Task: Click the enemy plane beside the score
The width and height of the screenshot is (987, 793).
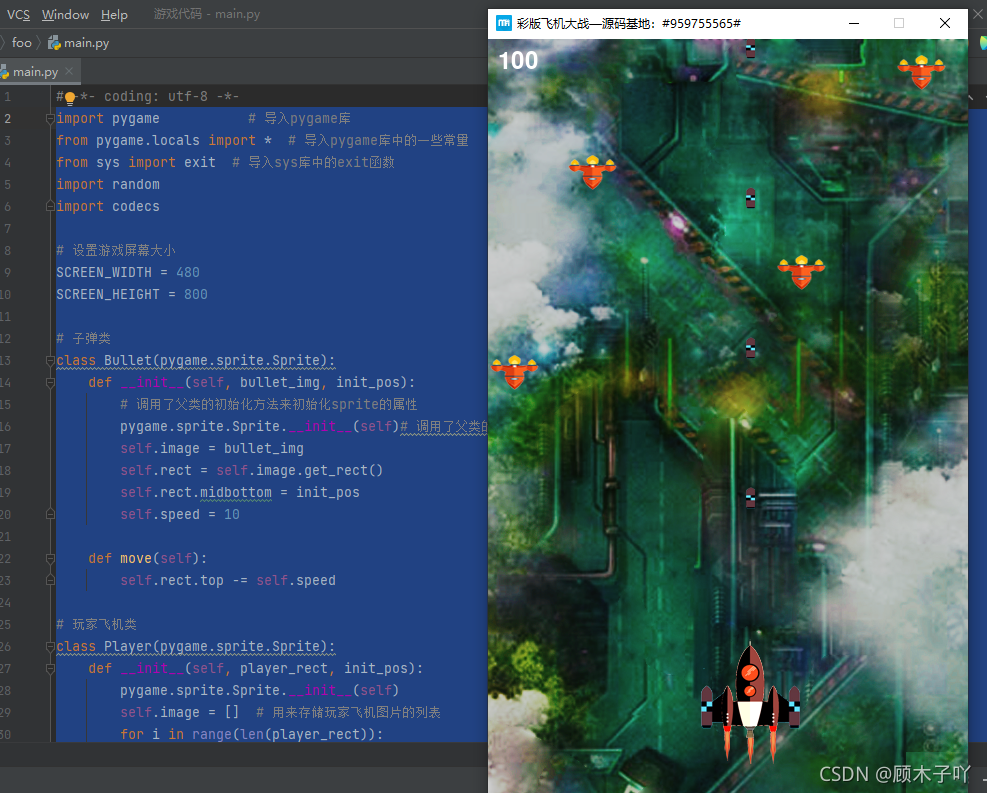Action: click(592, 172)
